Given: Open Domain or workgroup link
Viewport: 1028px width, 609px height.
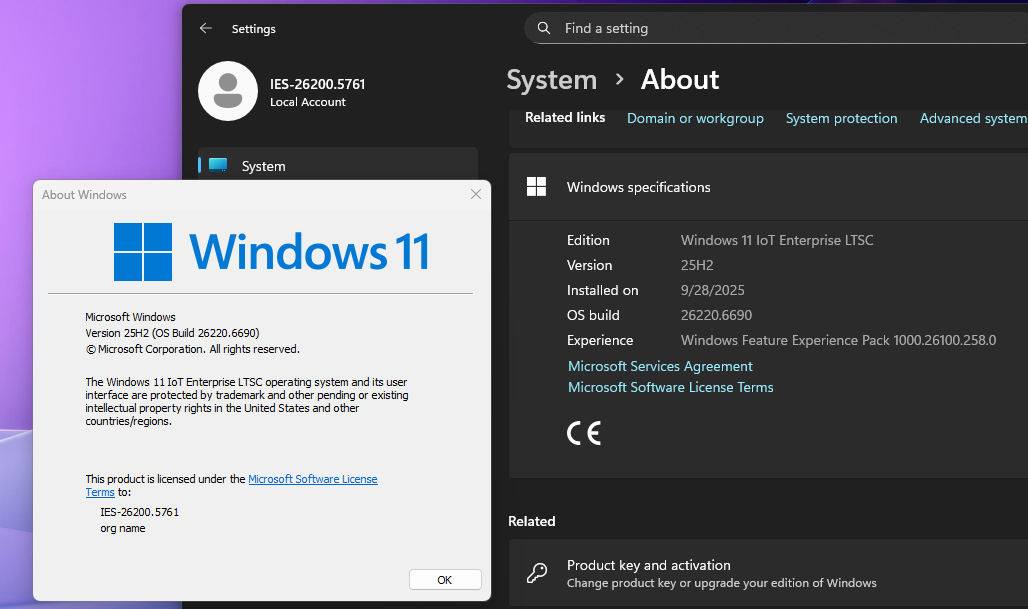Looking at the screenshot, I should pos(695,118).
